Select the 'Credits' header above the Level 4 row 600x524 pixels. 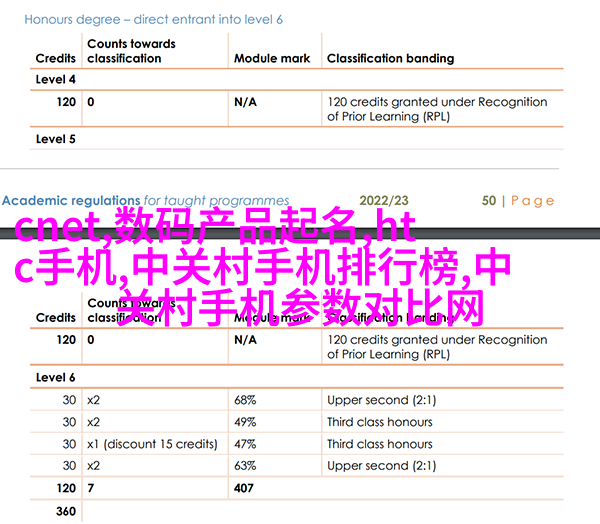coord(55,58)
